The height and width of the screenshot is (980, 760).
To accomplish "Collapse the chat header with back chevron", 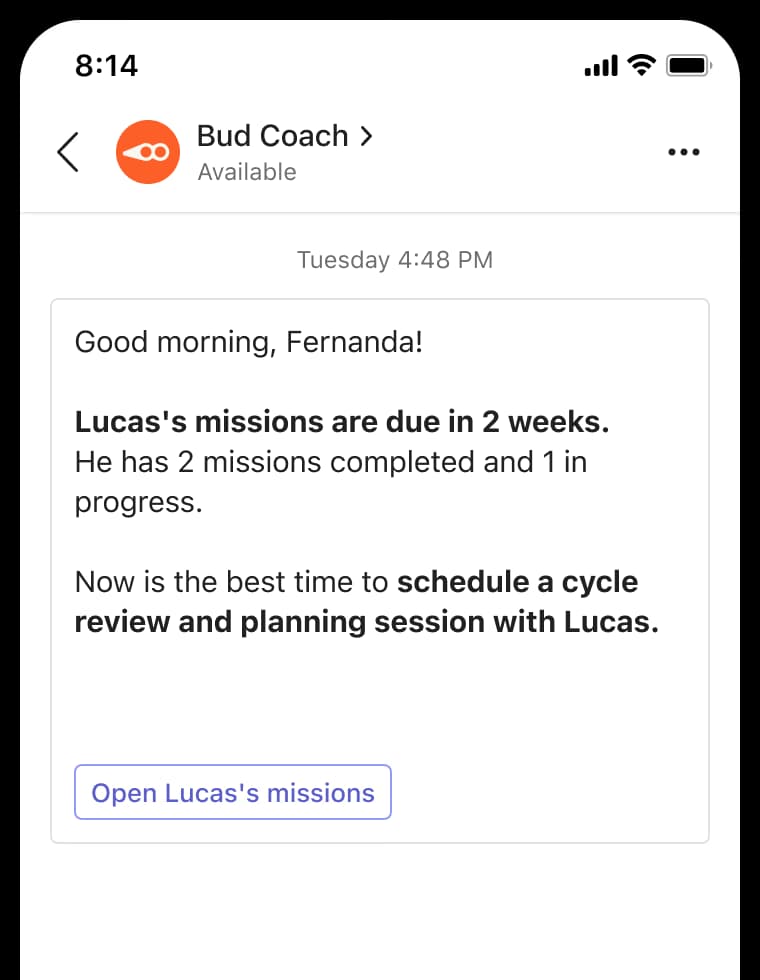I will tap(68, 152).
